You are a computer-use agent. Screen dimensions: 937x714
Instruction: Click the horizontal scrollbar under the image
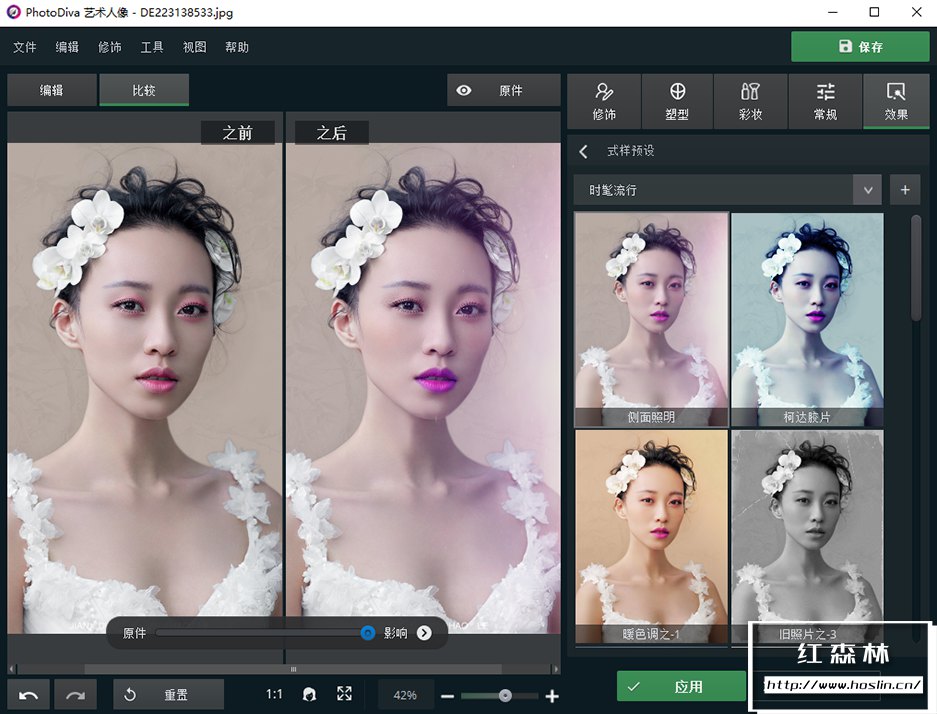click(293, 669)
